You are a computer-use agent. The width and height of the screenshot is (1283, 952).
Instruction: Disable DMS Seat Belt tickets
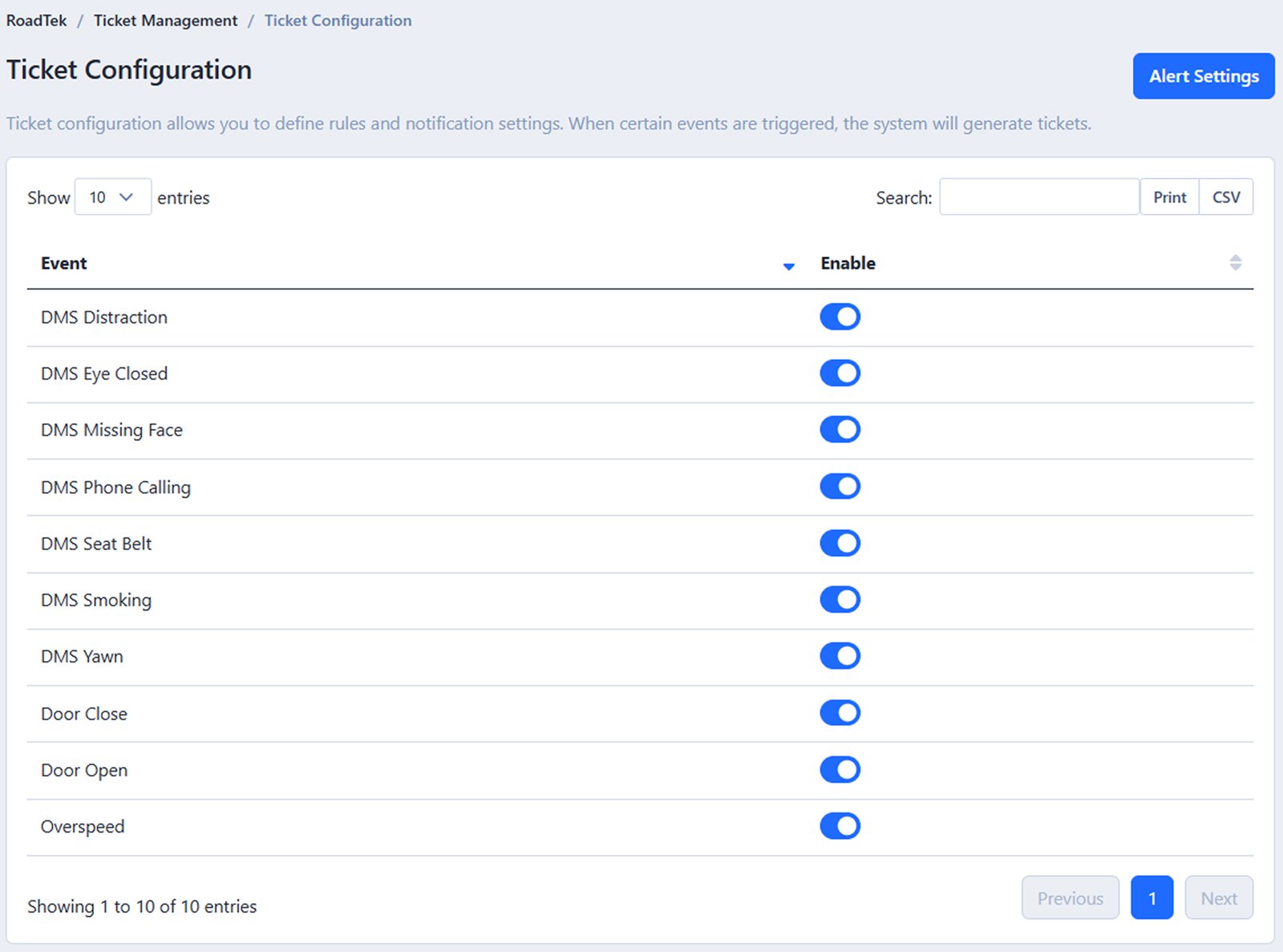click(x=840, y=543)
